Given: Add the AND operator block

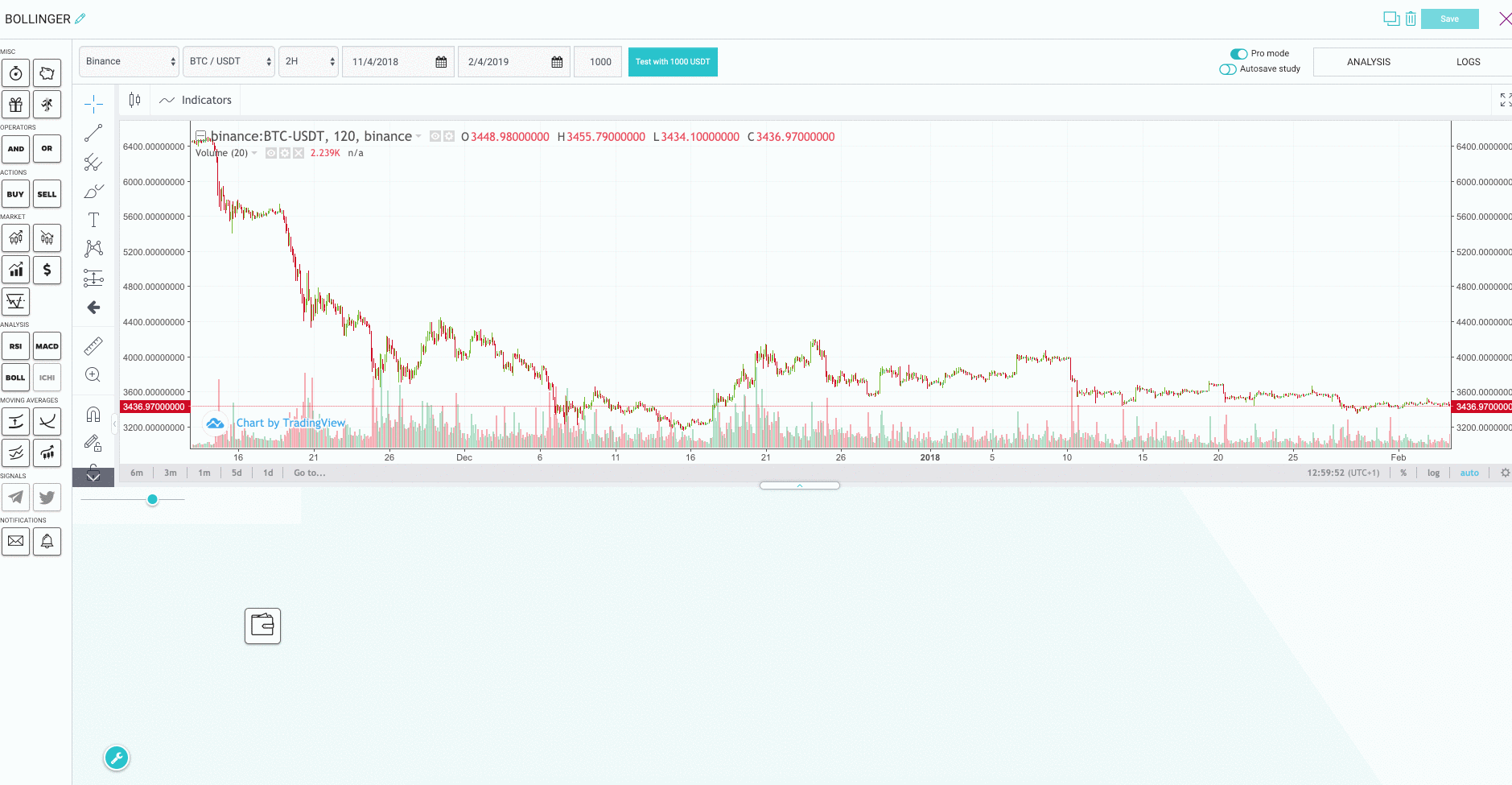Looking at the screenshot, I should point(15,149).
